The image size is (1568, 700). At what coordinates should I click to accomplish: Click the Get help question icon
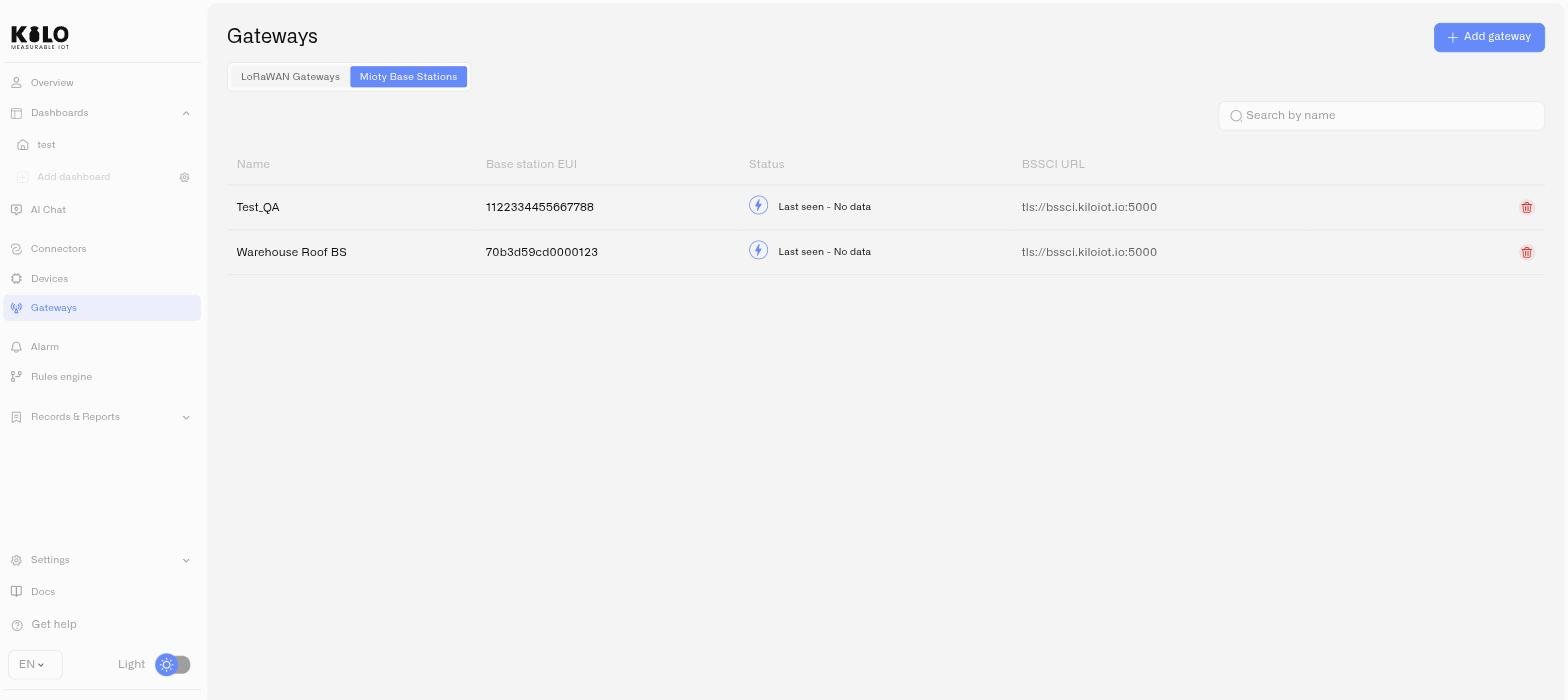pyautogui.click(x=17, y=625)
